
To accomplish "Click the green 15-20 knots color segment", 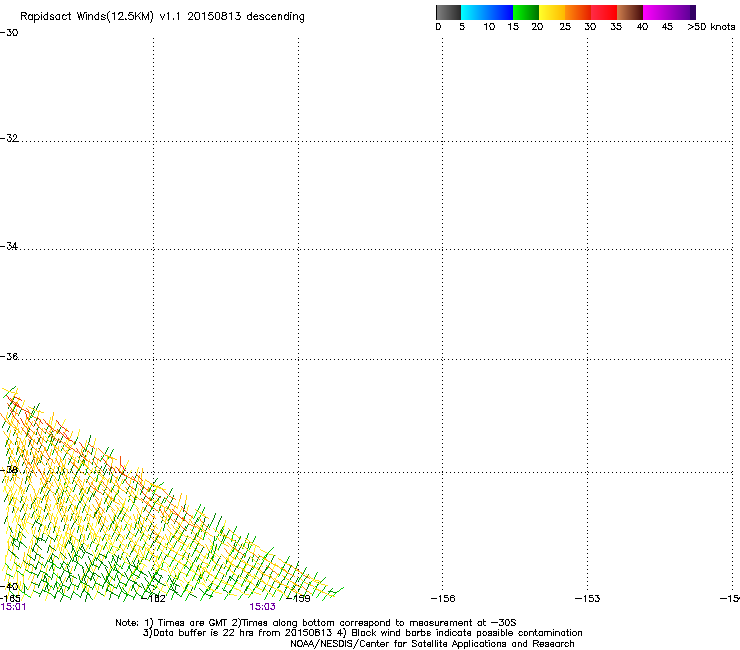I will click(526, 12).
